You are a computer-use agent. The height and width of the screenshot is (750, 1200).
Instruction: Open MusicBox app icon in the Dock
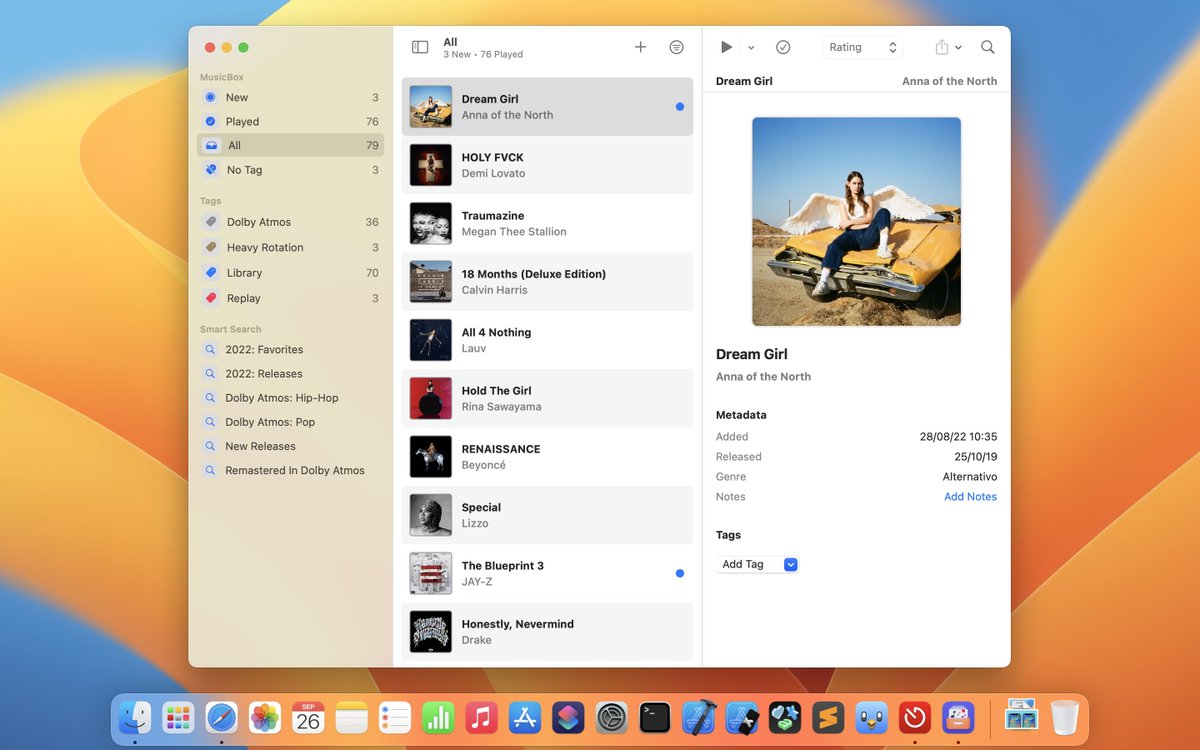click(x=958, y=717)
